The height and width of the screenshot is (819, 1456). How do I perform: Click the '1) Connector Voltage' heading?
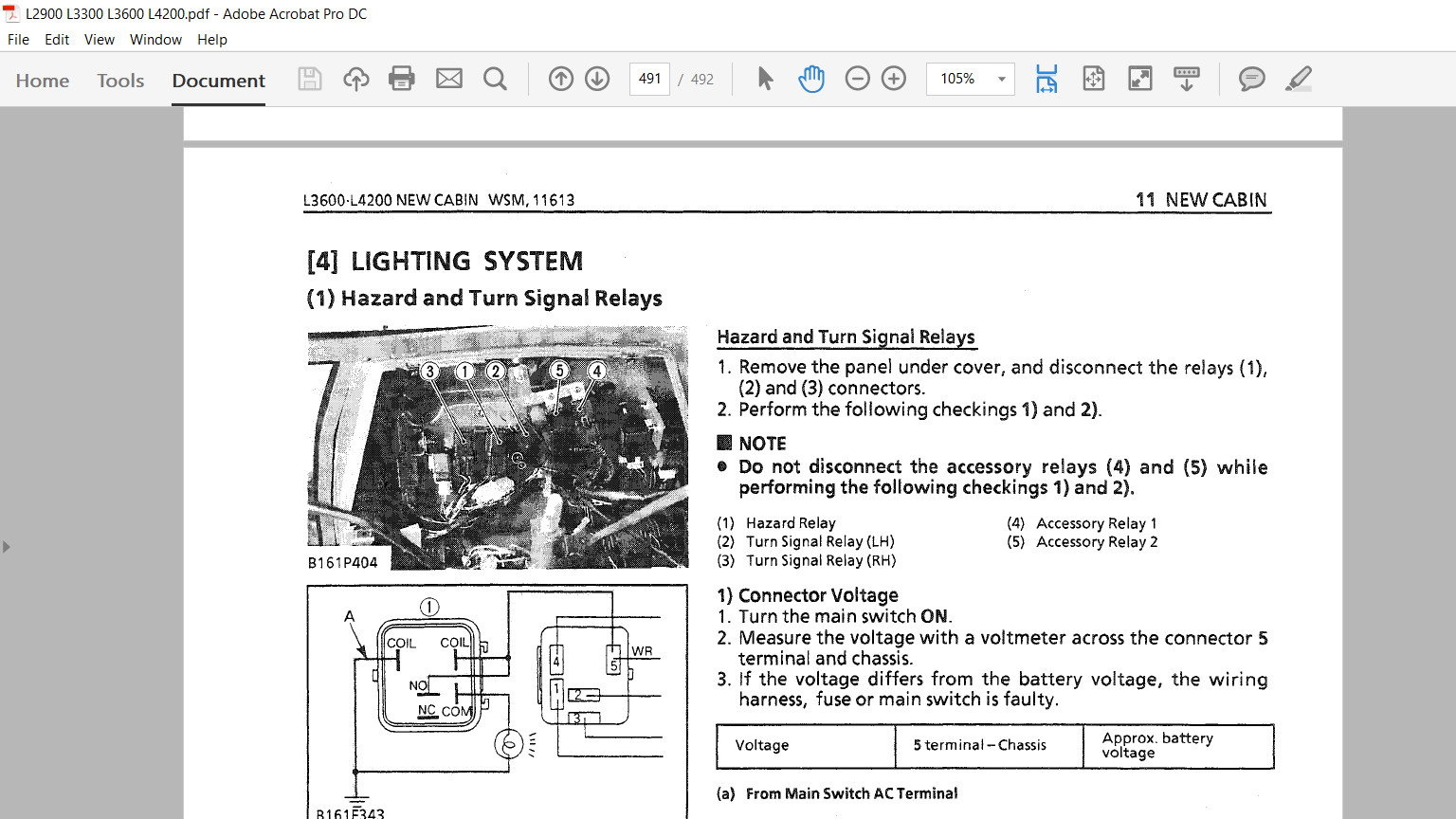point(808,595)
